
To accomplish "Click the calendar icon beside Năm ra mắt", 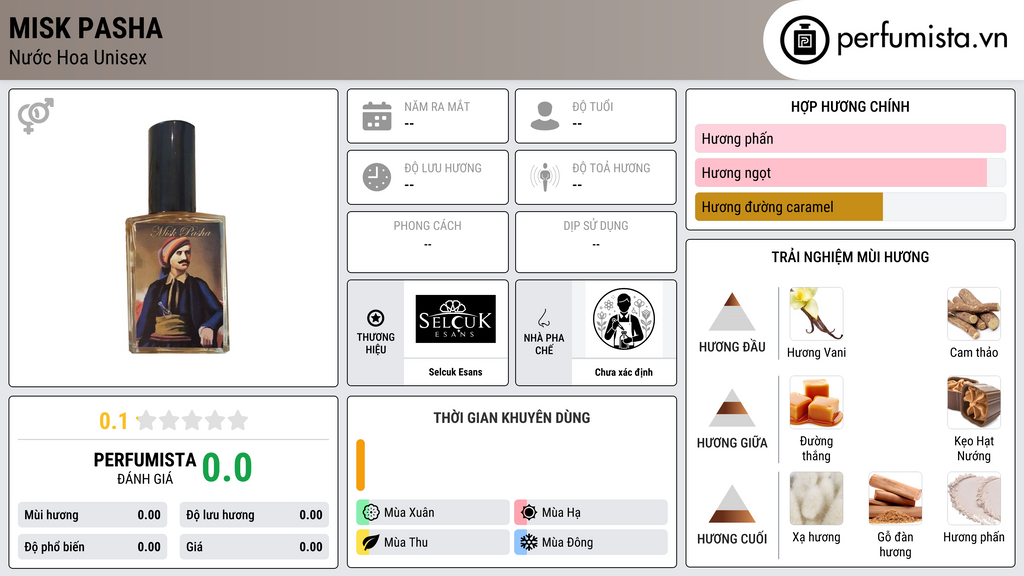I will [377, 116].
